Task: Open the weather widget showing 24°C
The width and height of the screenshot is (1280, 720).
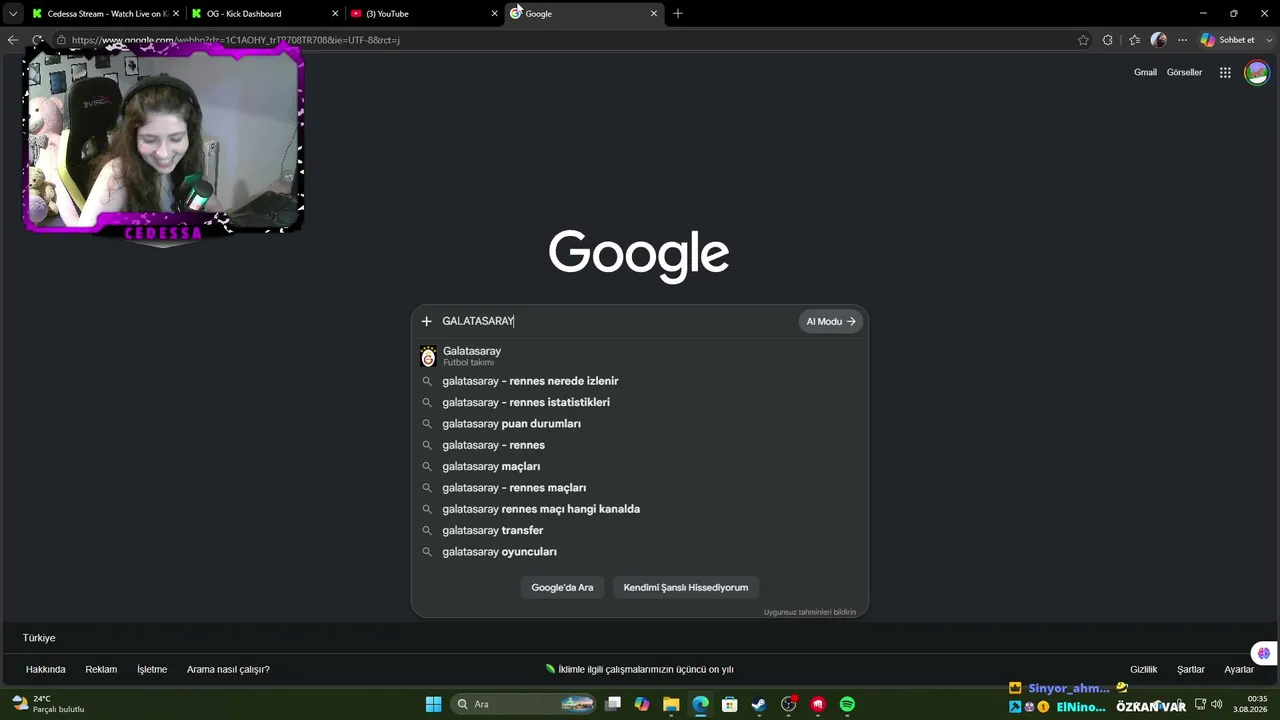Action: pyautogui.click(x=48, y=704)
